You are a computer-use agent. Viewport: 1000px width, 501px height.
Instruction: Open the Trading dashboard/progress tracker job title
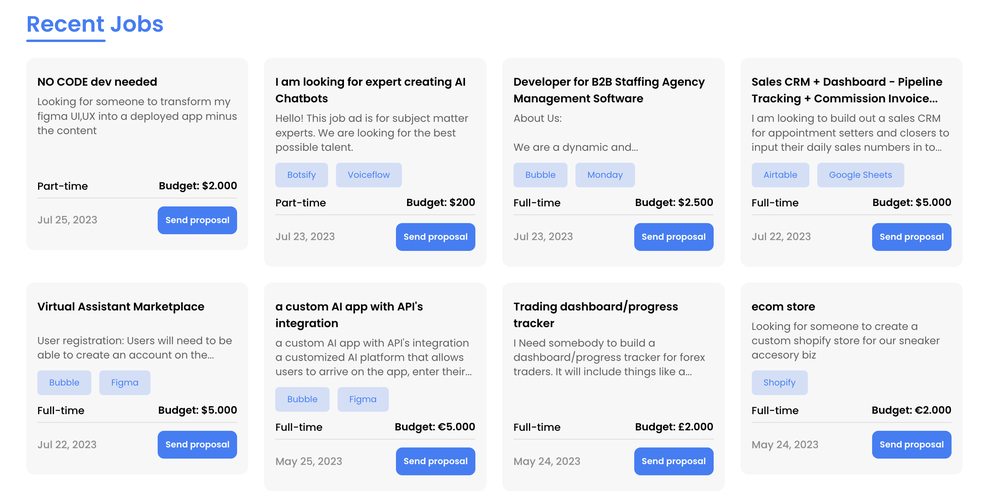coord(596,315)
